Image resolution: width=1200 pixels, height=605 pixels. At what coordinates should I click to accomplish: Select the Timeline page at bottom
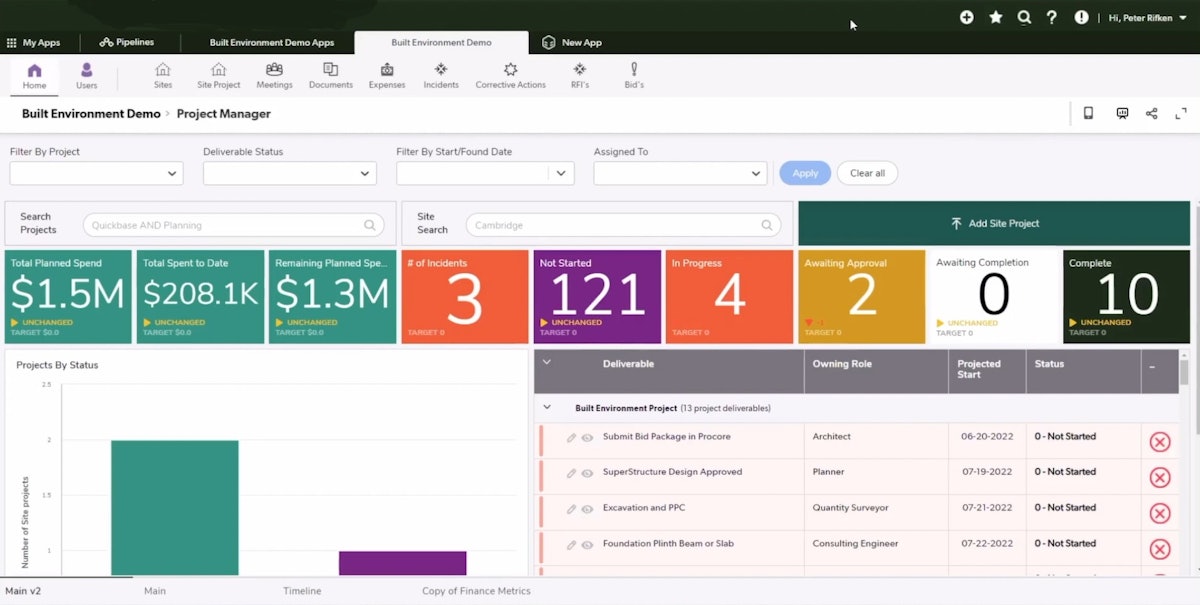[302, 590]
